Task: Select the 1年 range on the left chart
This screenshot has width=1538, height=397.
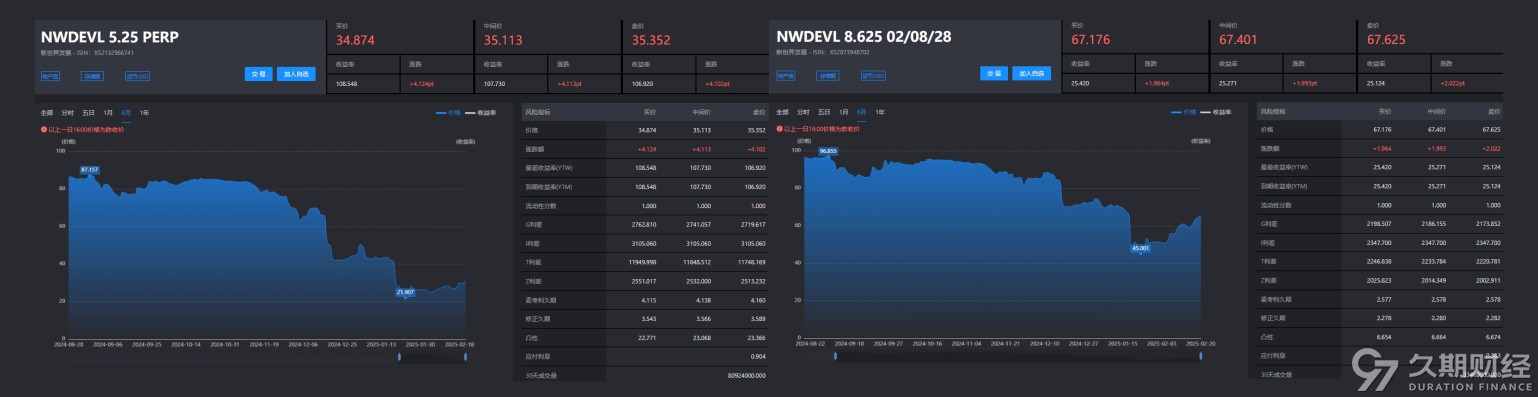Action: point(145,113)
